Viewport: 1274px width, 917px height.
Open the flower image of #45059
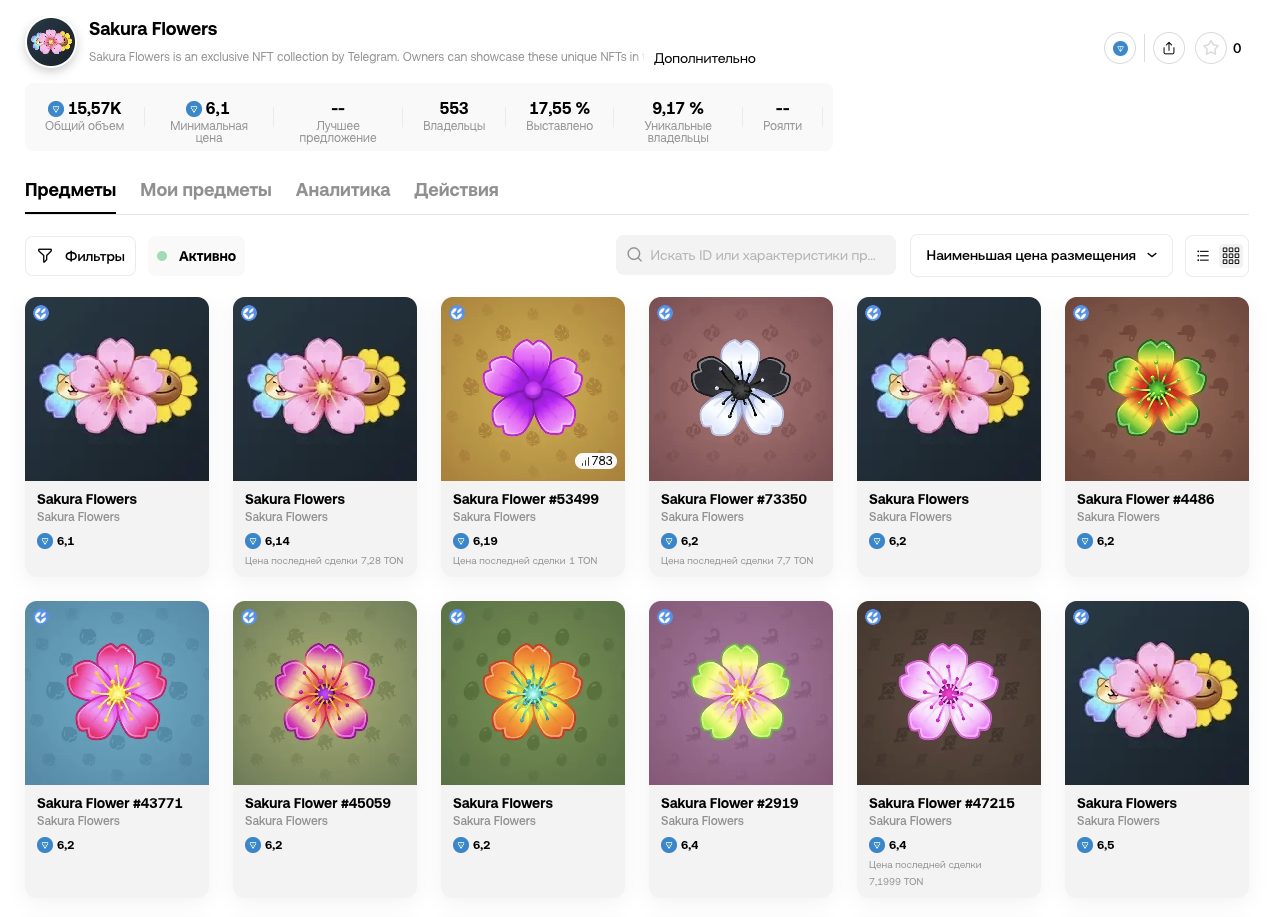(325, 693)
